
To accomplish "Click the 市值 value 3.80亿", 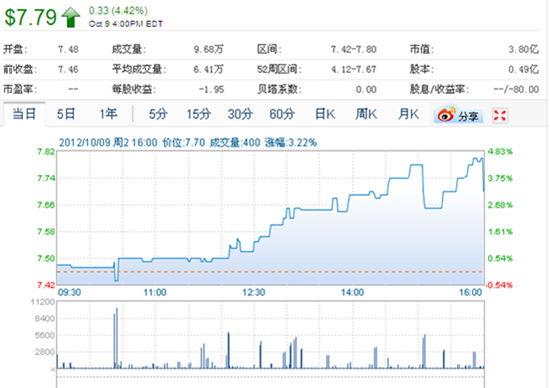I will tap(523, 49).
